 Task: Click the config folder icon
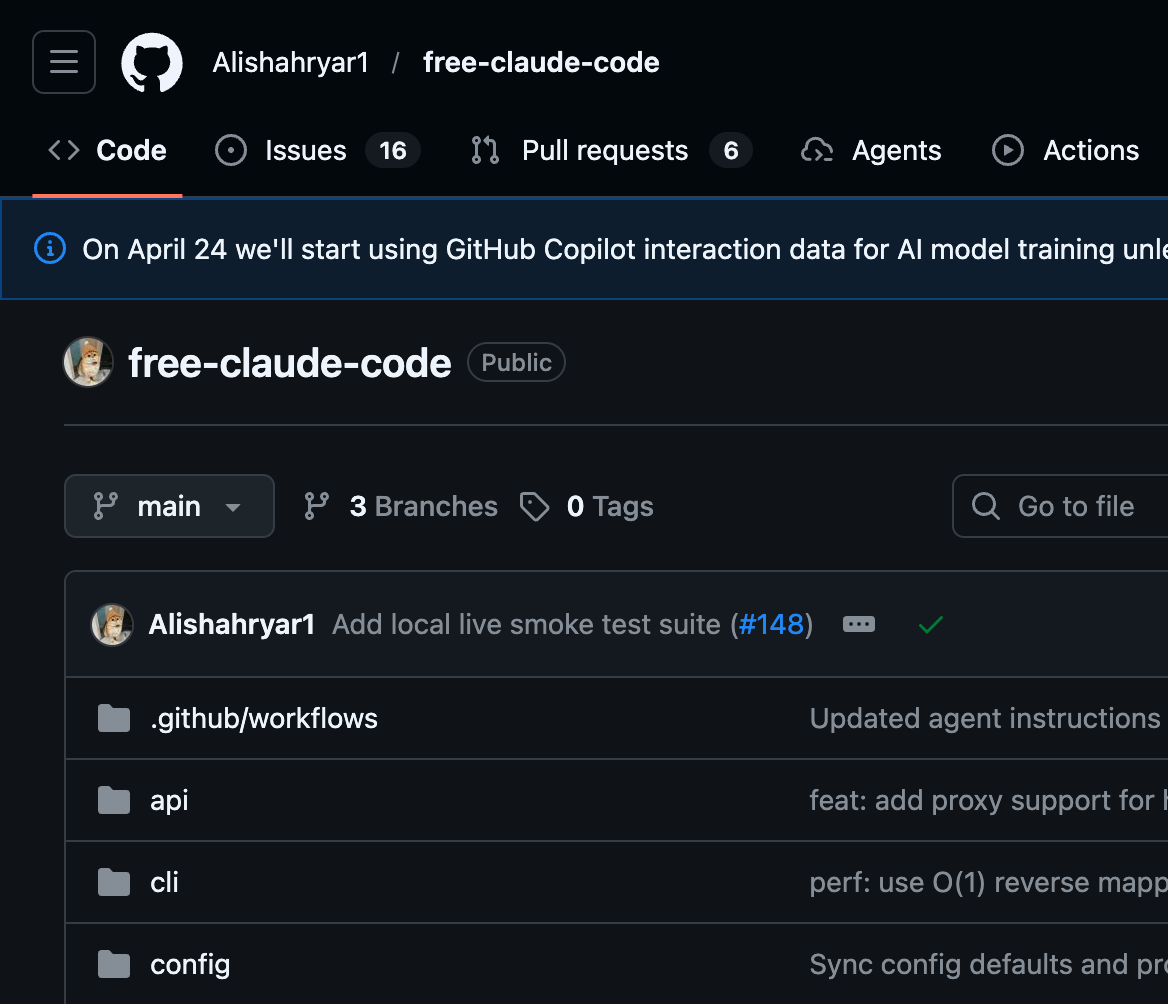[114, 964]
